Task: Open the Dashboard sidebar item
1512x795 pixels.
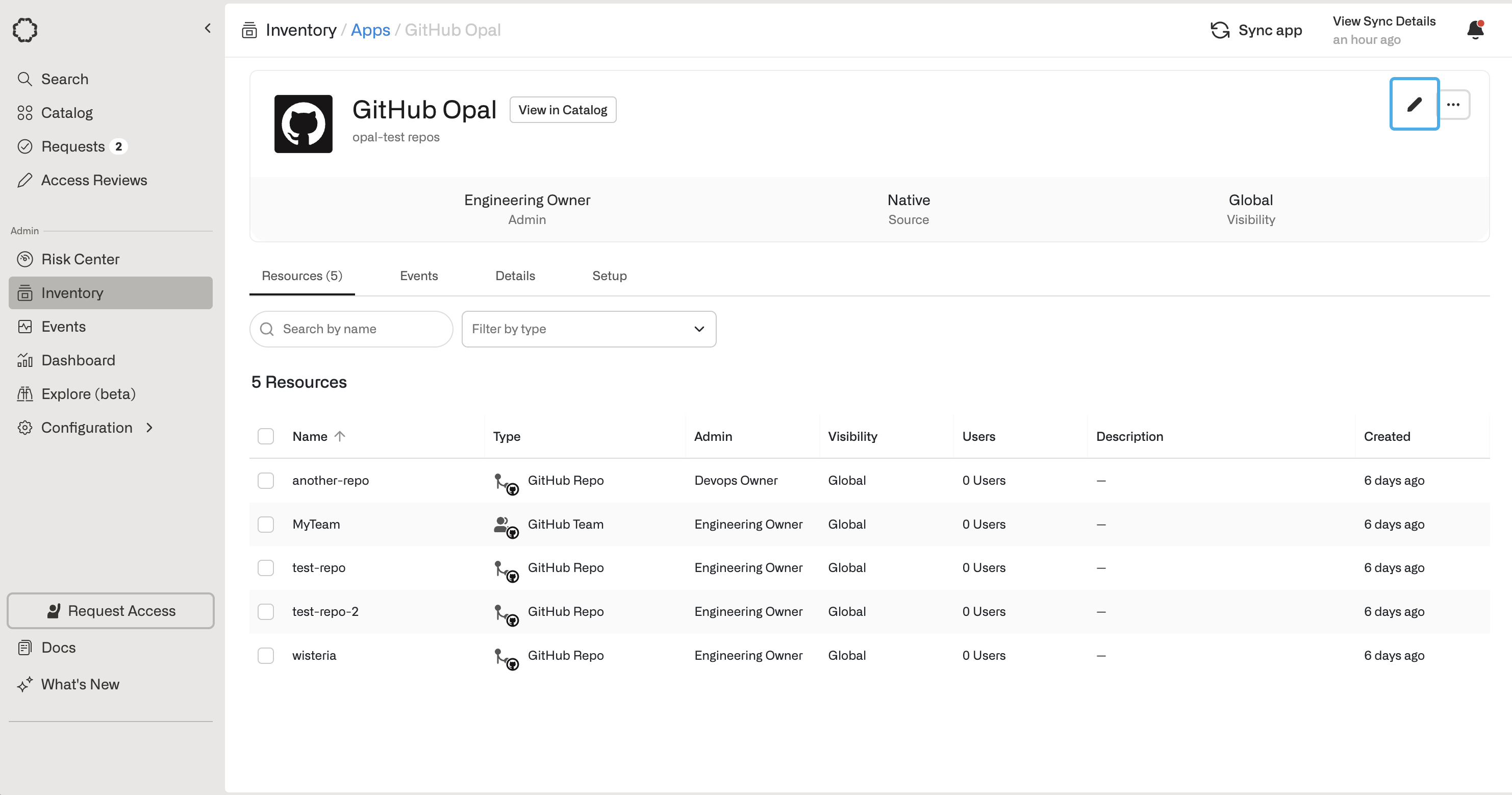Action: pos(78,360)
